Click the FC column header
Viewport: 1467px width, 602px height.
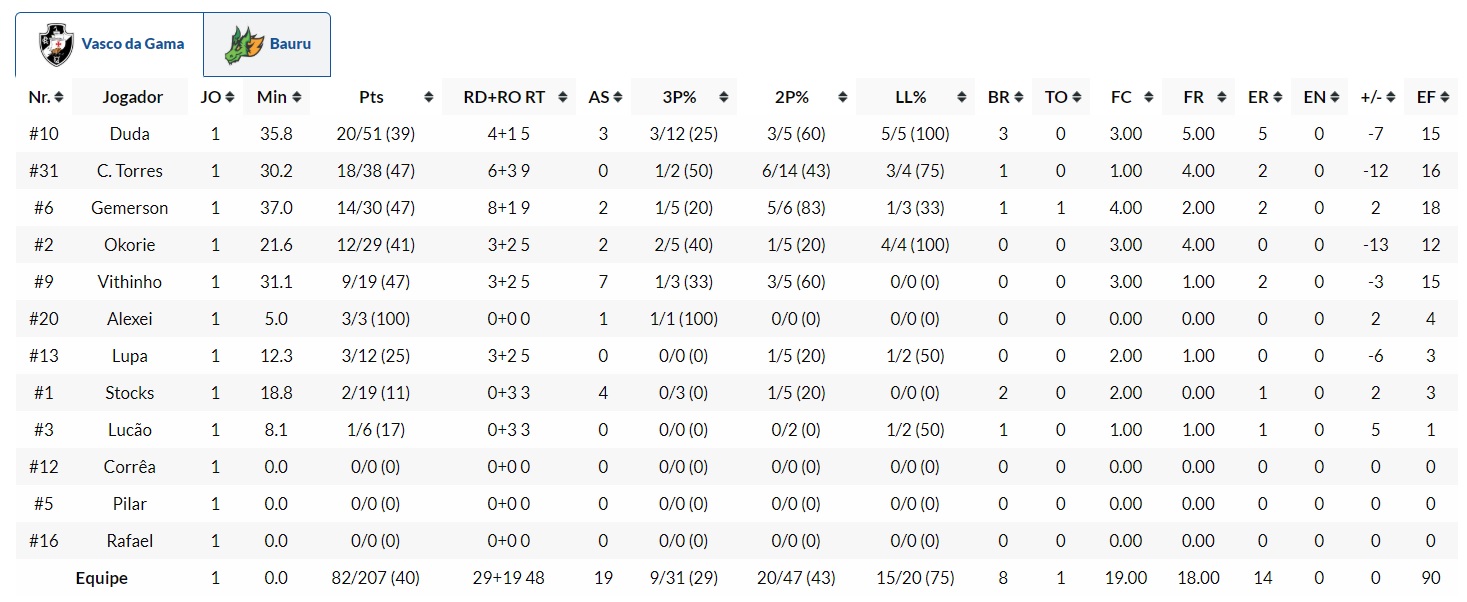(x=1121, y=97)
